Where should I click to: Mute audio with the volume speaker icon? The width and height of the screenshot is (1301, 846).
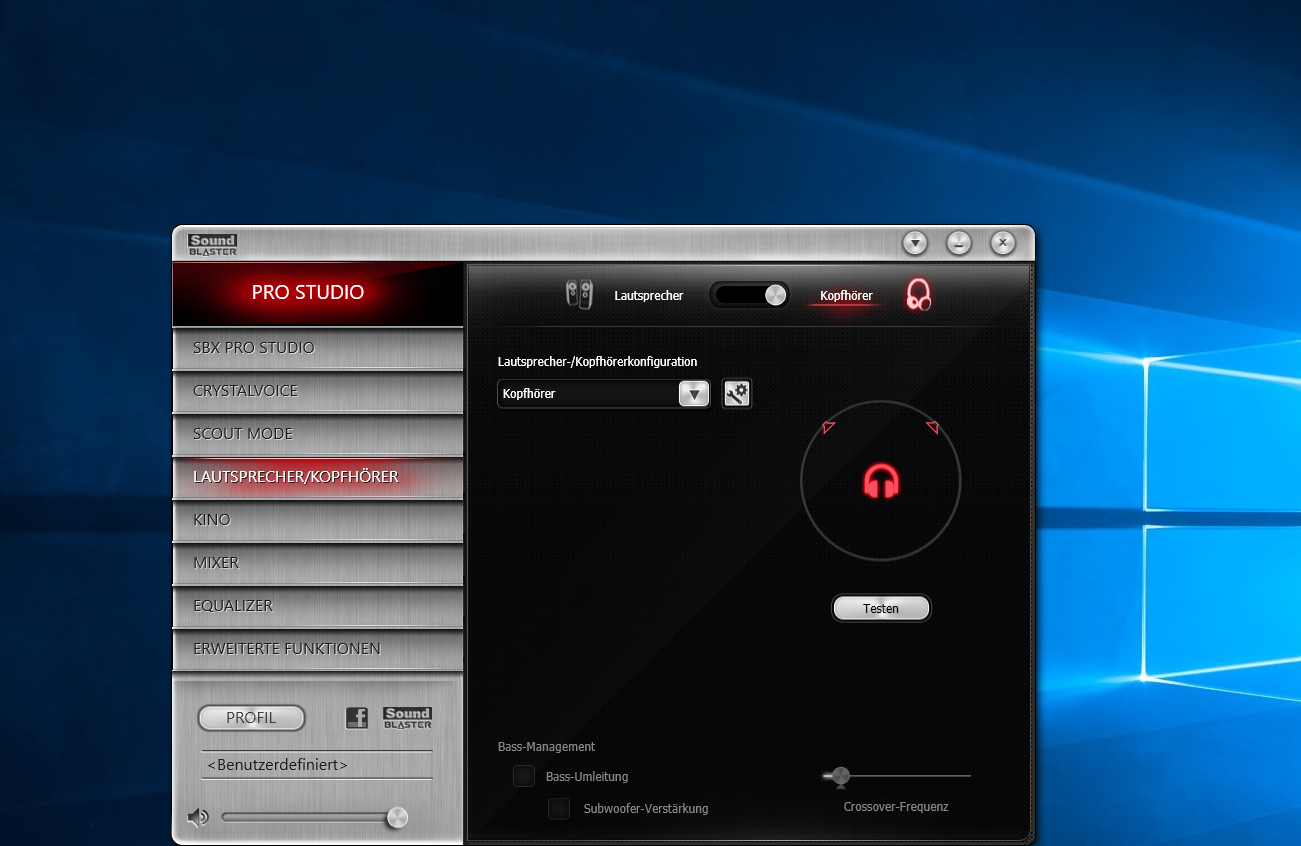(x=198, y=818)
